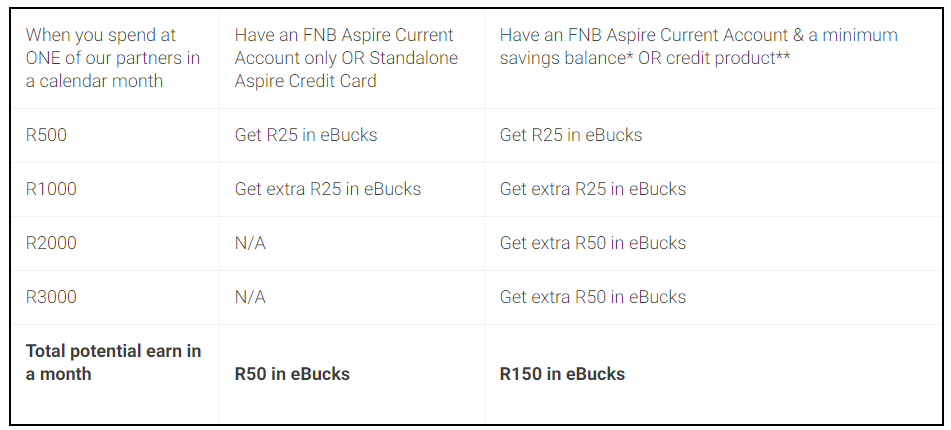Click "Standalone Aspire Credit Card" header text
Image resolution: width=951 pixels, height=430 pixels.
346,70
